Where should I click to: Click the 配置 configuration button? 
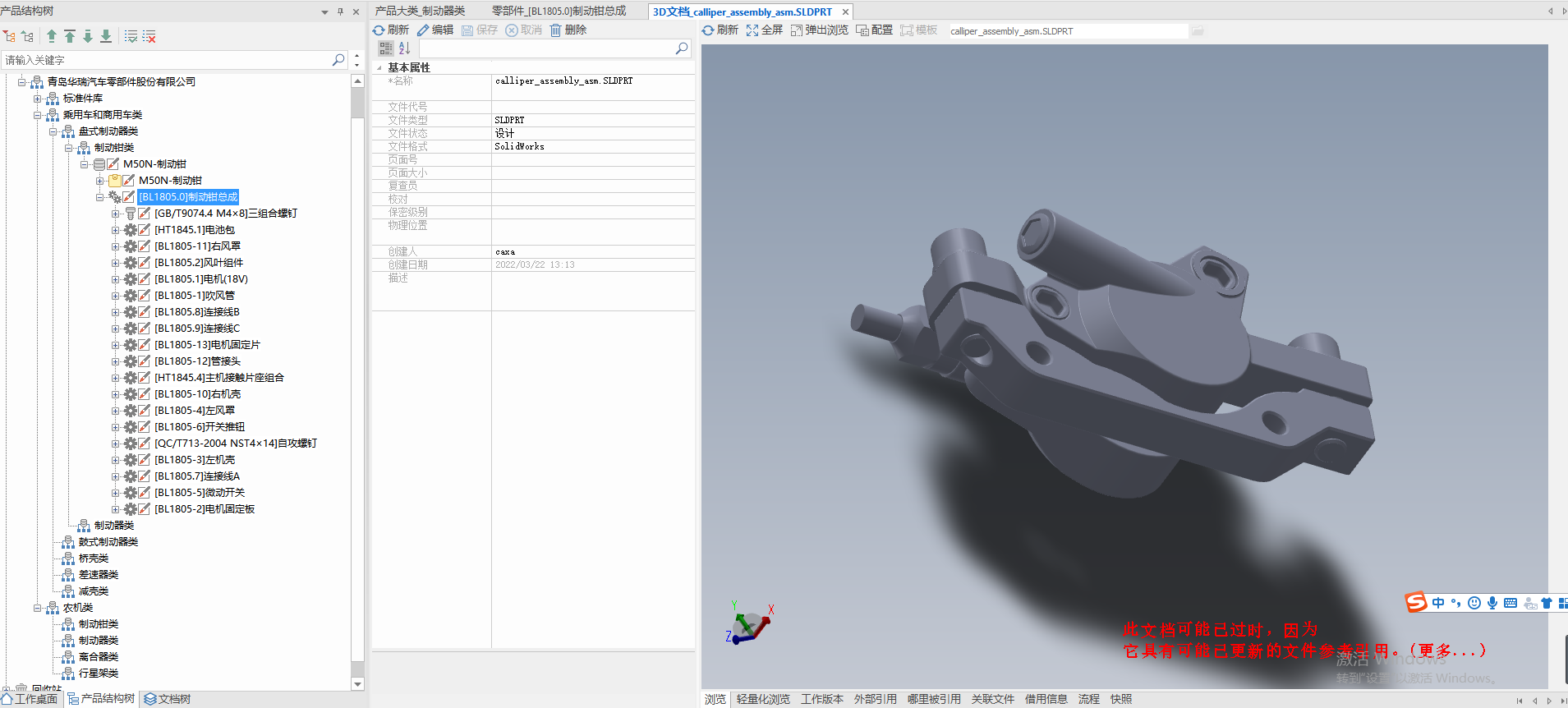point(874,30)
